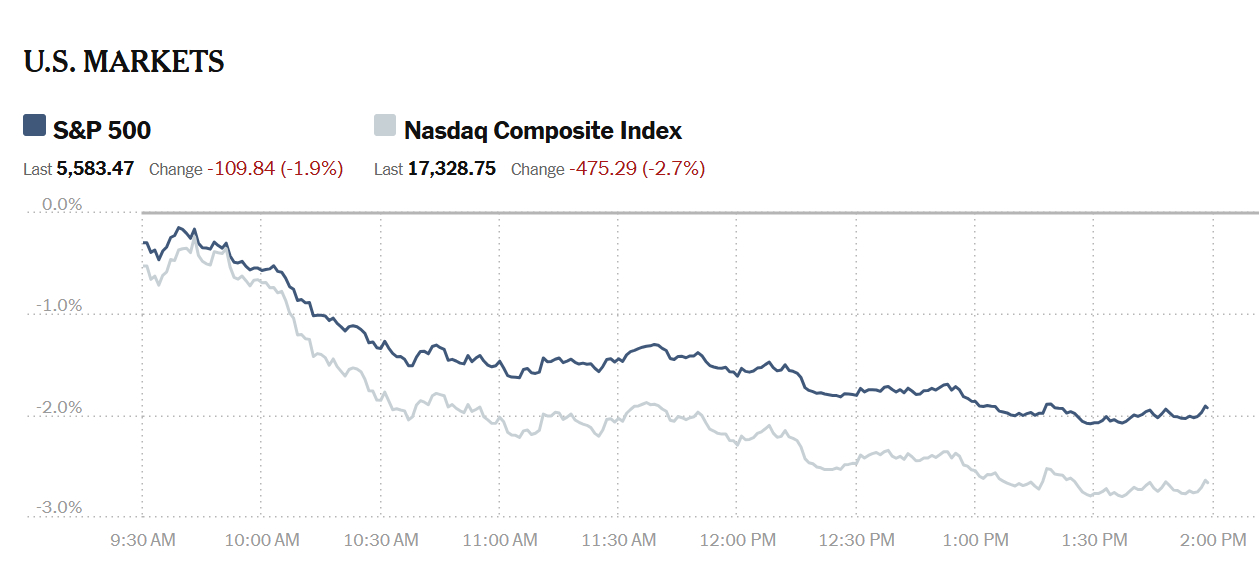Open the S&P 500 index link
1259x574 pixels.
(102, 130)
